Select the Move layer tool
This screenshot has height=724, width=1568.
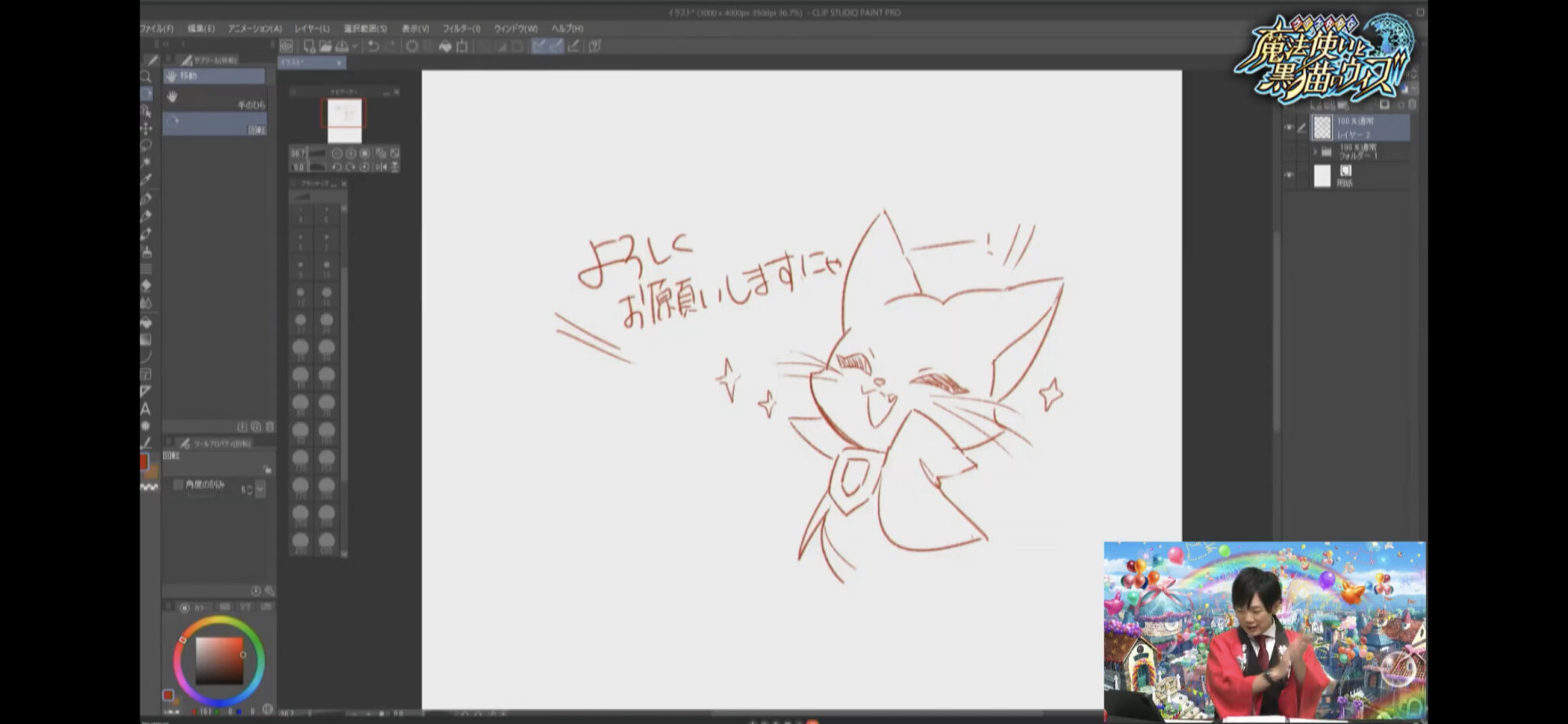[x=146, y=128]
